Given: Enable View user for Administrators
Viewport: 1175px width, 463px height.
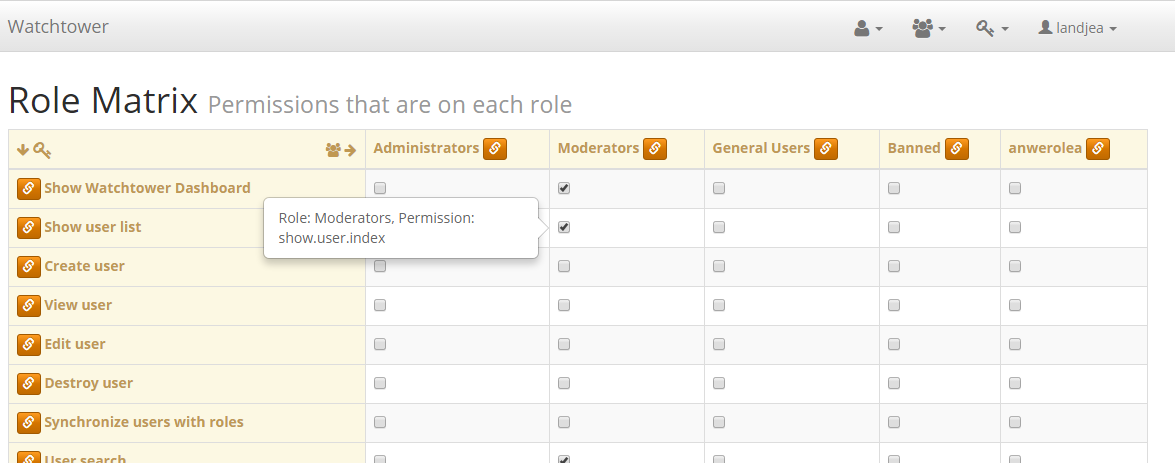Looking at the screenshot, I should click(380, 305).
